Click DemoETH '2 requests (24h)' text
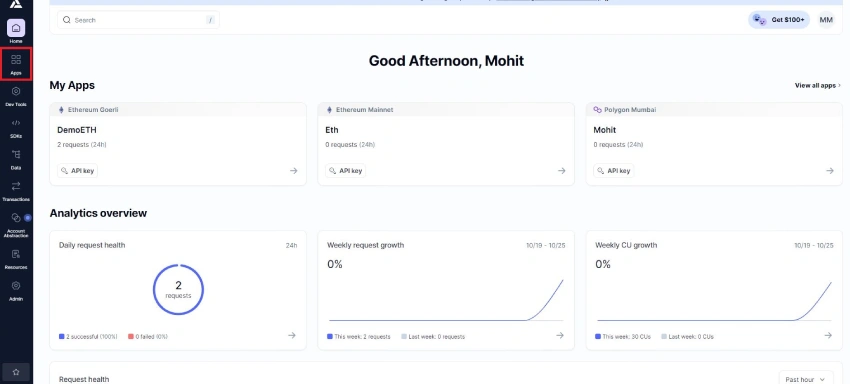This screenshot has width=850, height=384. [x=82, y=145]
